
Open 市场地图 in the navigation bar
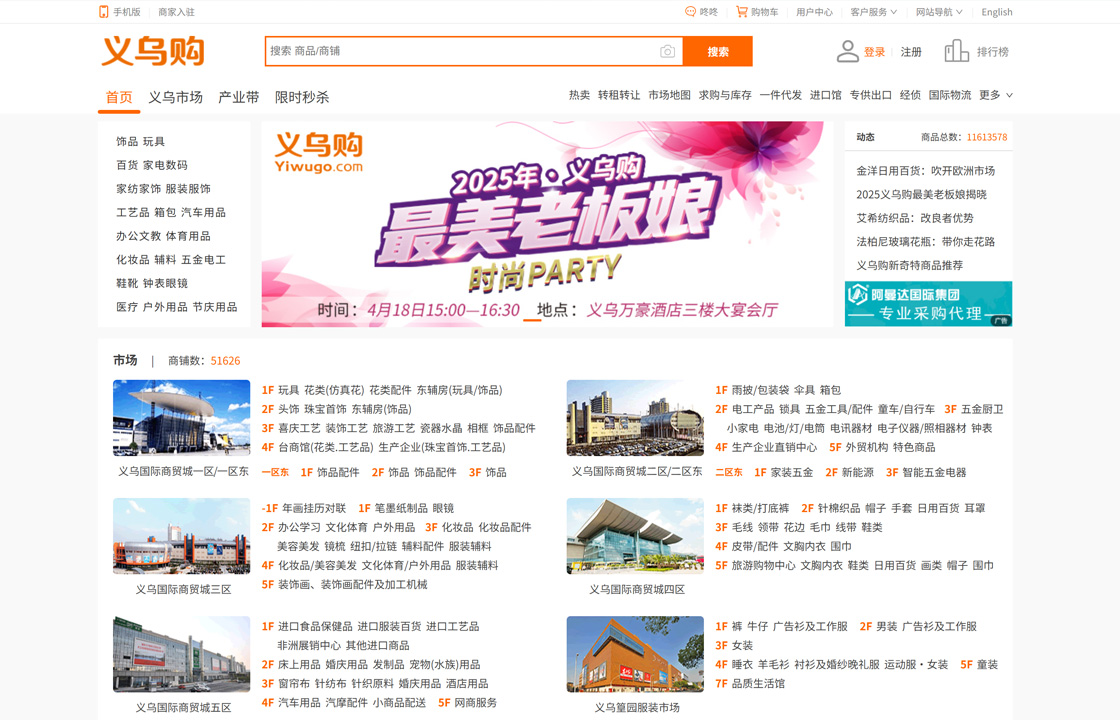pos(669,95)
